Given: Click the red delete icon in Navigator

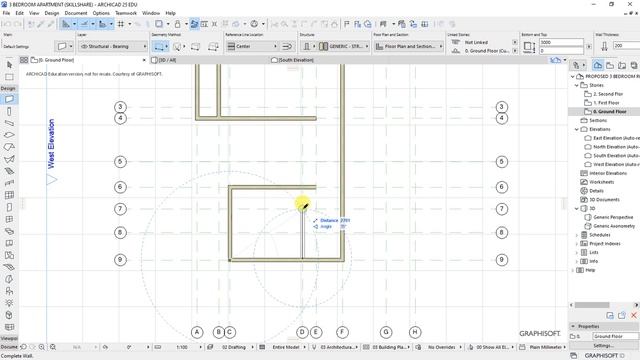Looking at the screenshot, I should tap(633, 315).
